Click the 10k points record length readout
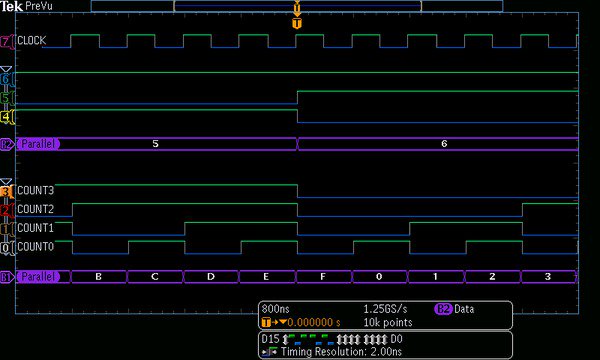 click(x=388, y=323)
